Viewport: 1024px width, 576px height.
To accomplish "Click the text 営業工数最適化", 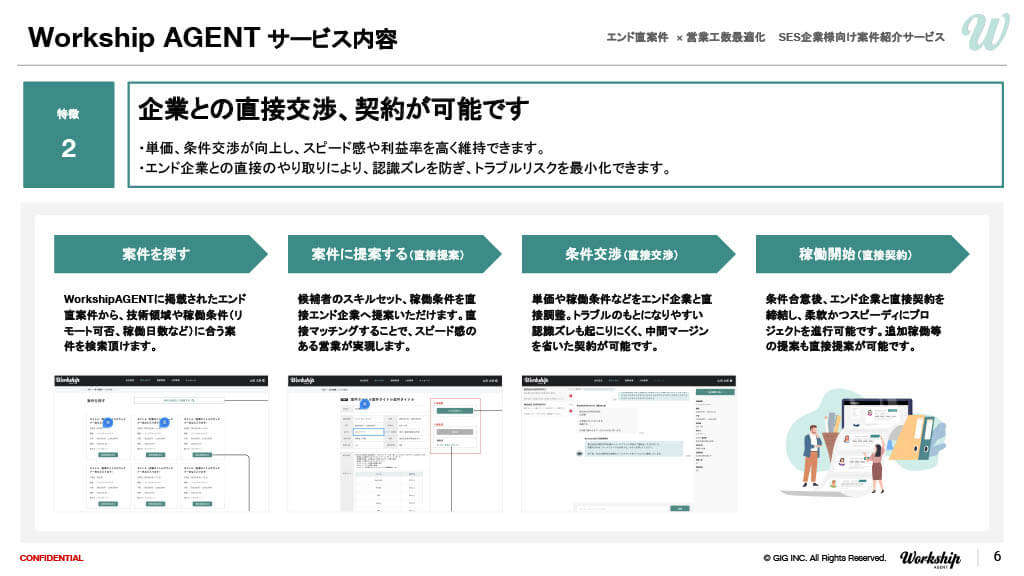I will pyautogui.click(x=725, y=37).
